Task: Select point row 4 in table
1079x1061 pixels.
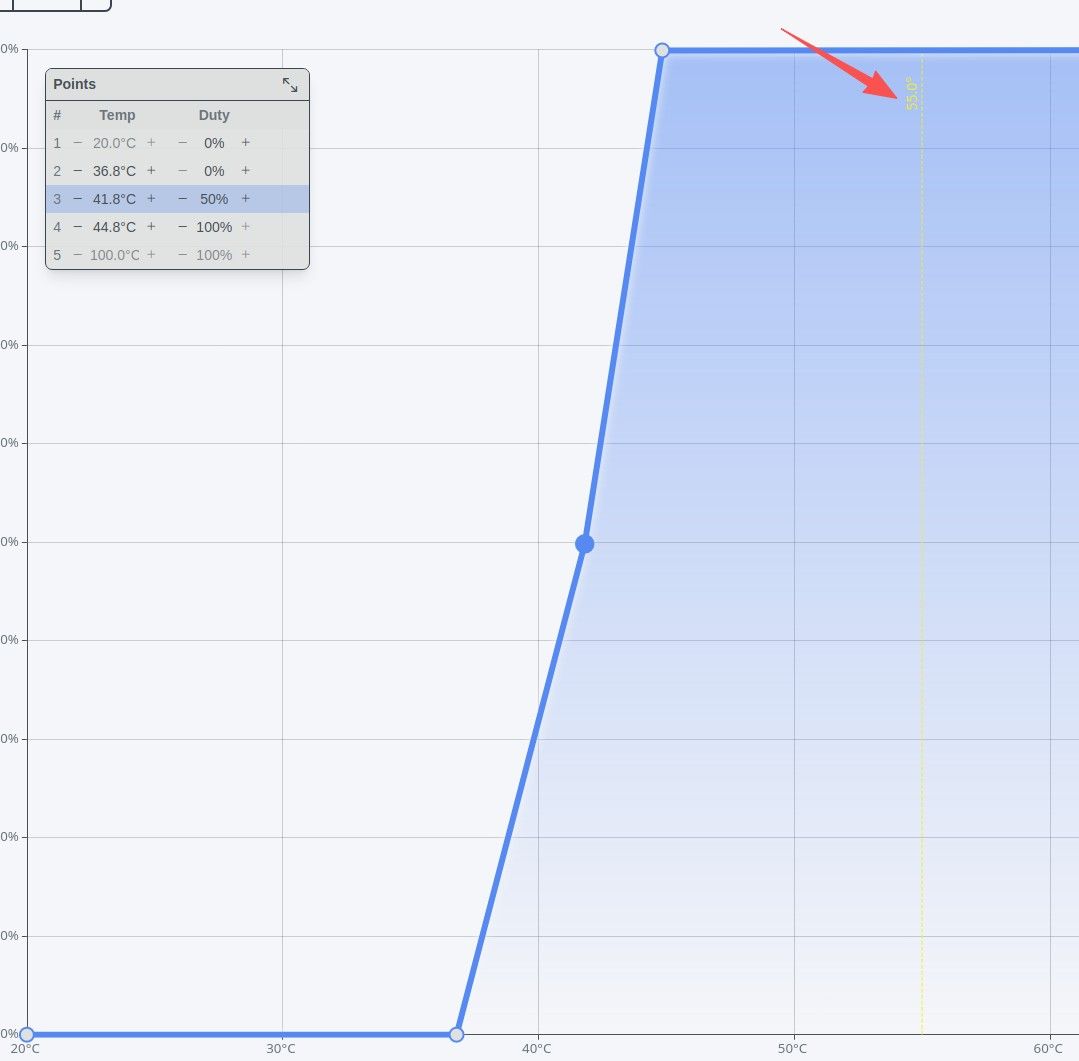Action: [178, 226]
